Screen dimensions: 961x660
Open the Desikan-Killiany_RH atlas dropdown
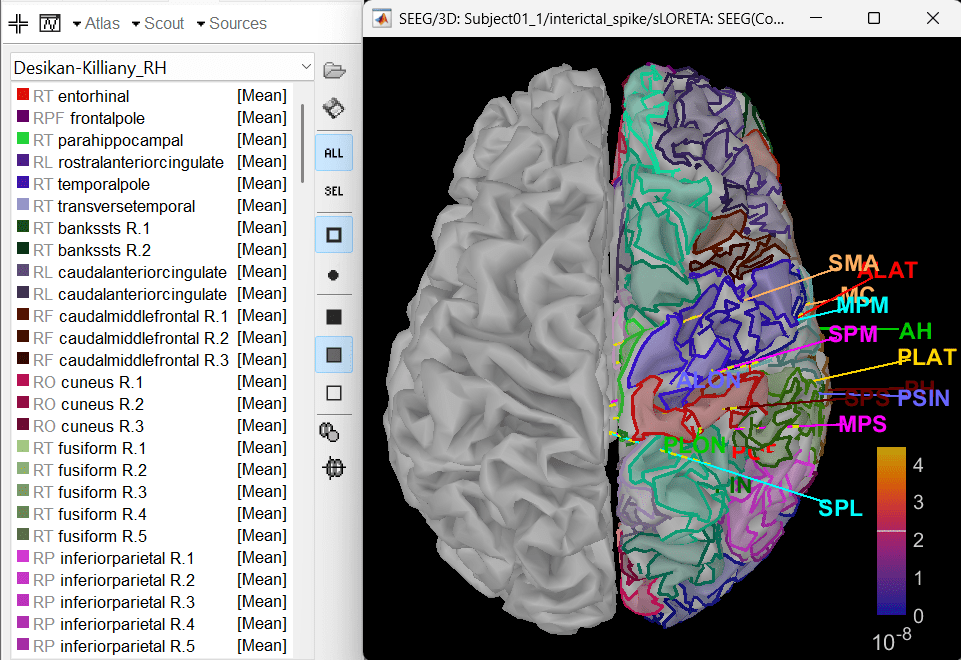click(162, 67)
